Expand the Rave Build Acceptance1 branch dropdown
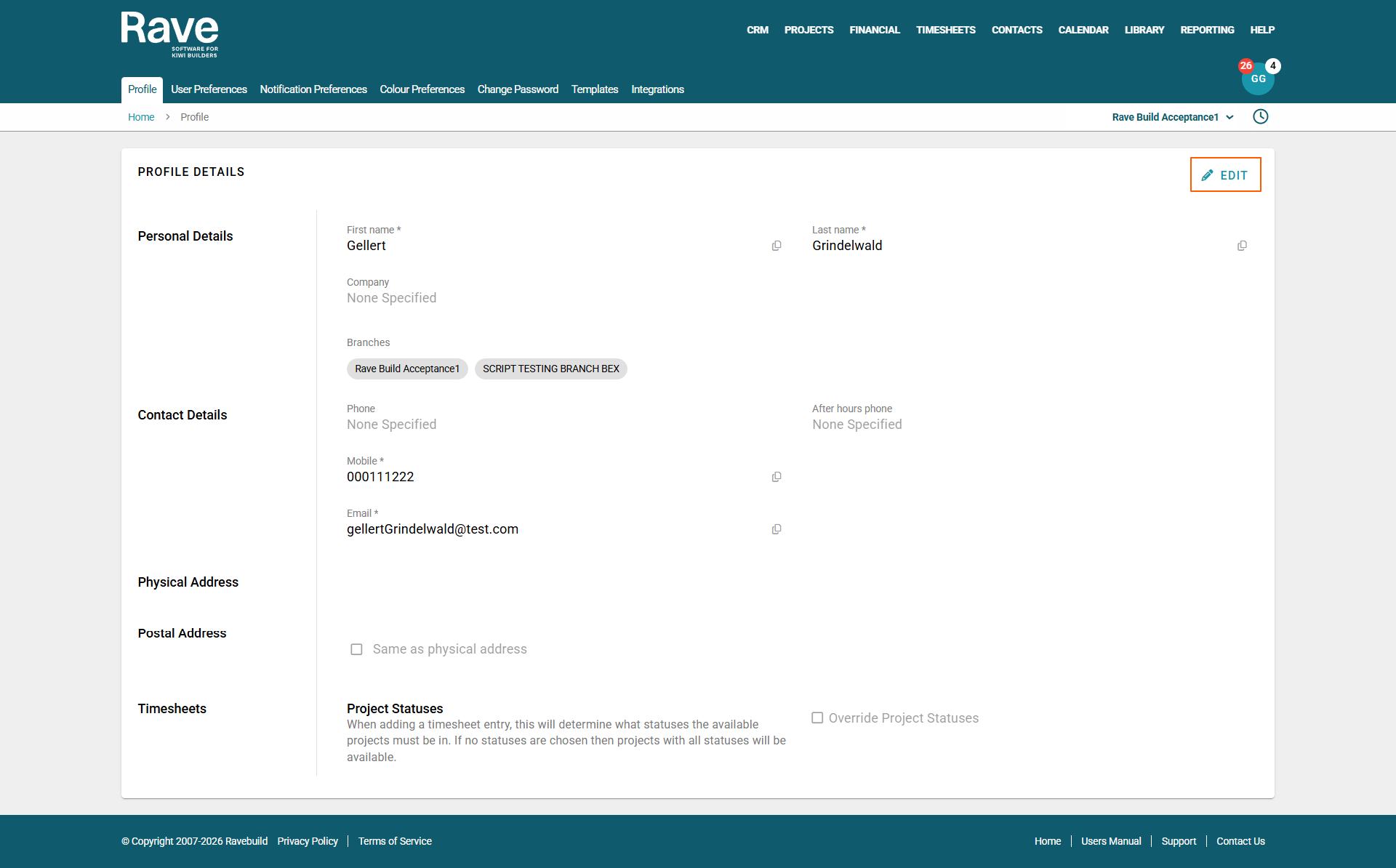The image size is (1396, 868). 1172,117
